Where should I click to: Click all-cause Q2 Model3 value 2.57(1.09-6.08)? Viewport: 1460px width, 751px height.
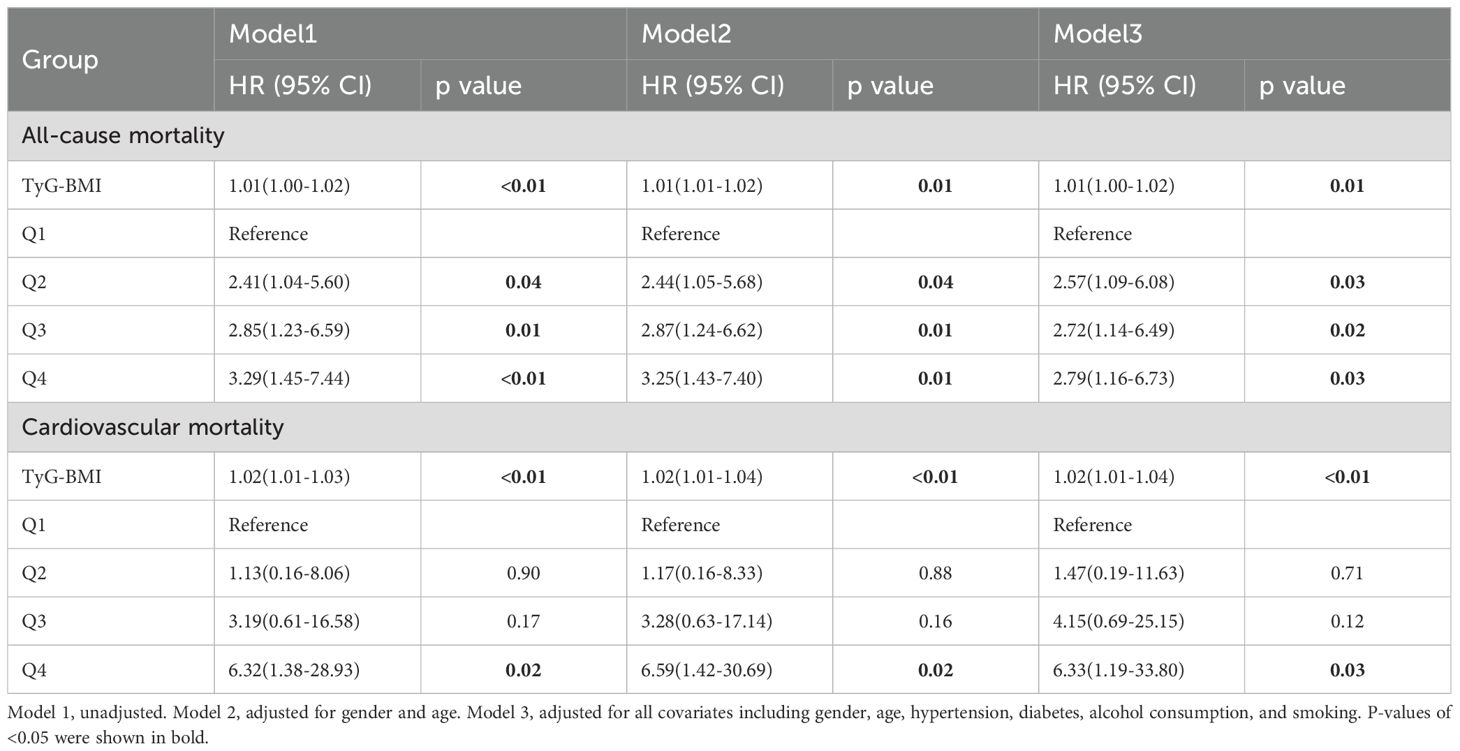[x=1114, y=282]
